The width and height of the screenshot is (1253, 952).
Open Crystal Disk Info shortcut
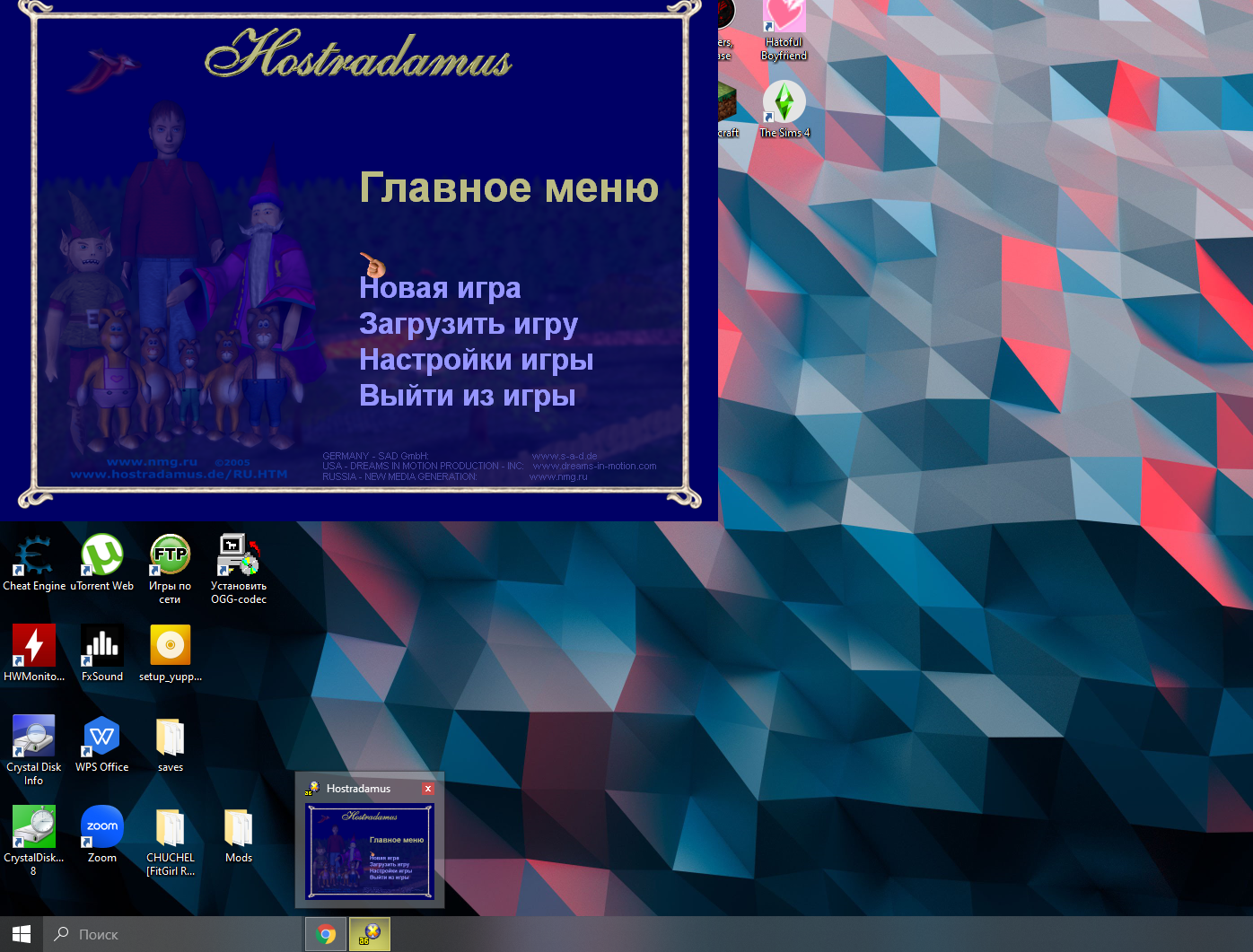pyautogui.click(x=34, y=751)
